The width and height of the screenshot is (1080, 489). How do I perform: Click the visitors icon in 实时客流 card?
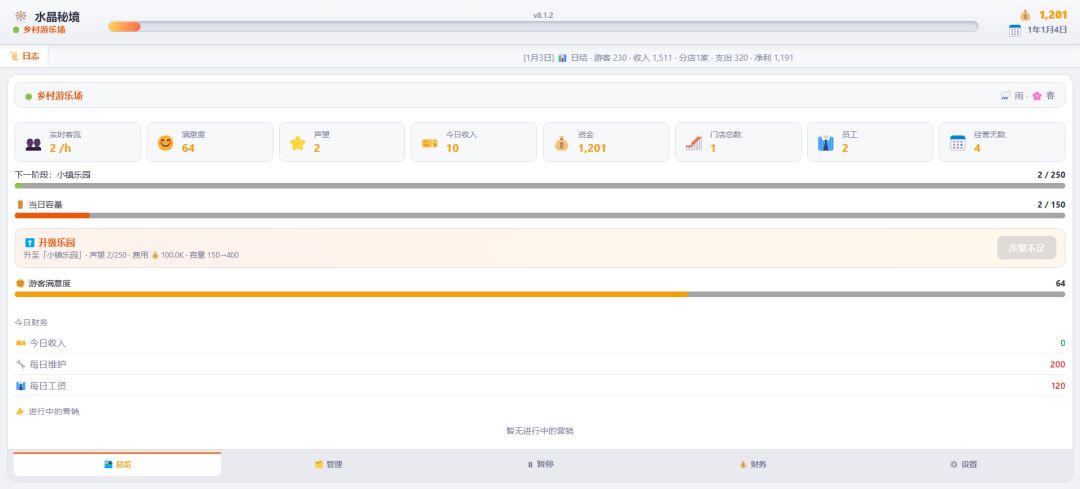pos(34,143)
